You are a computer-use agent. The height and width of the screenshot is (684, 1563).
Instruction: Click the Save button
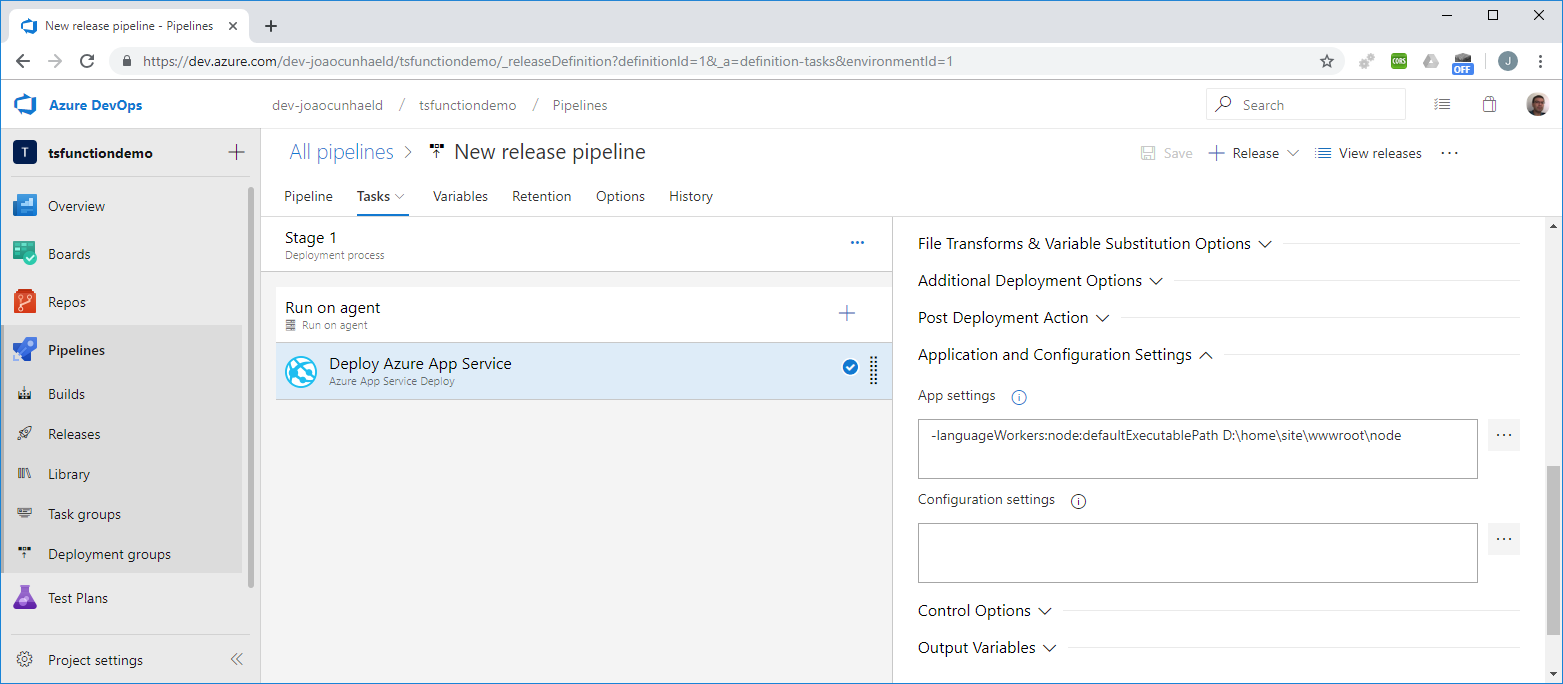1167,153
